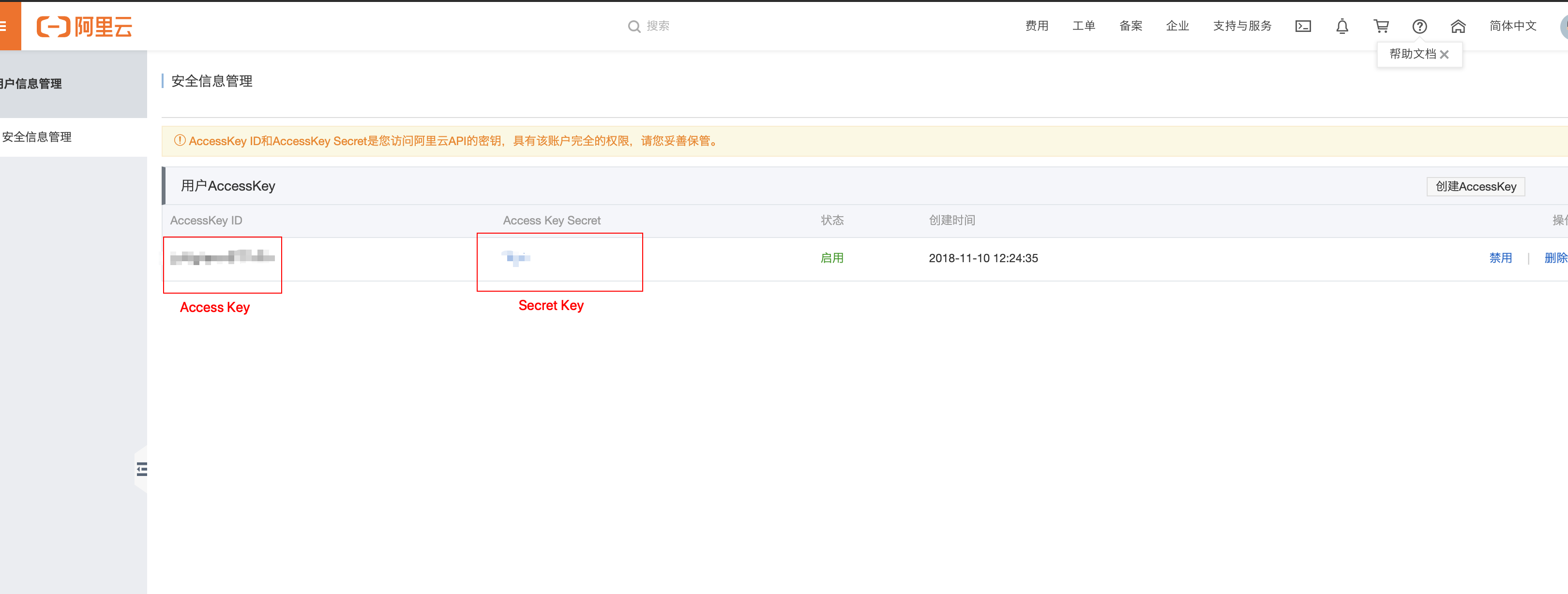Open the 支持与服务 menu
The height and width of the screenshot is (594, 1568).
(x=1242, y=26)
